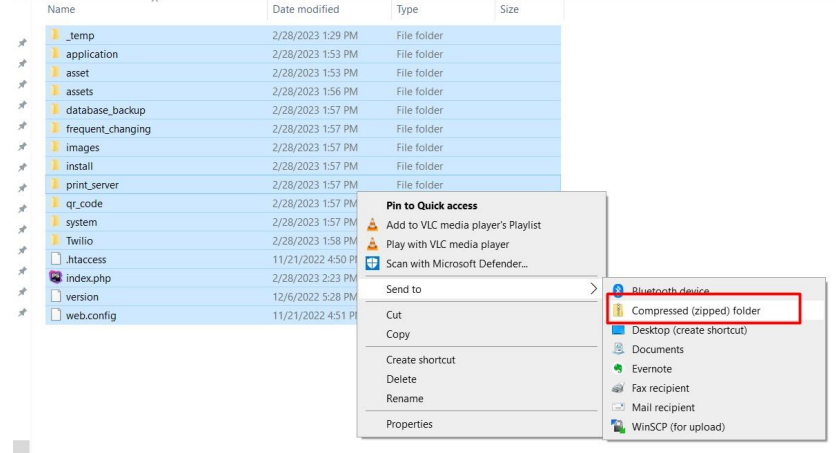The height and width of the screenshot is (453, 836).
Task: Click the index.php file icon
Action: pos(56,278)
